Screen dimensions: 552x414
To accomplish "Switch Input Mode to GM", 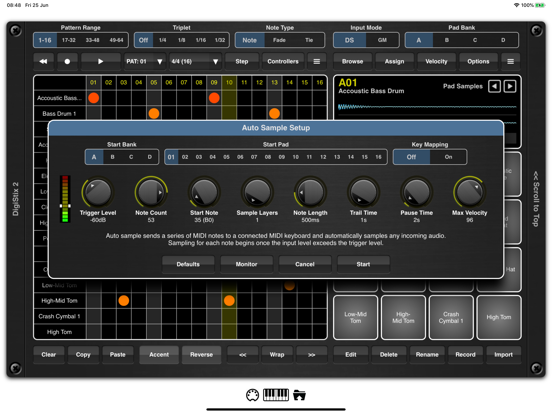I will coord(382,40).
